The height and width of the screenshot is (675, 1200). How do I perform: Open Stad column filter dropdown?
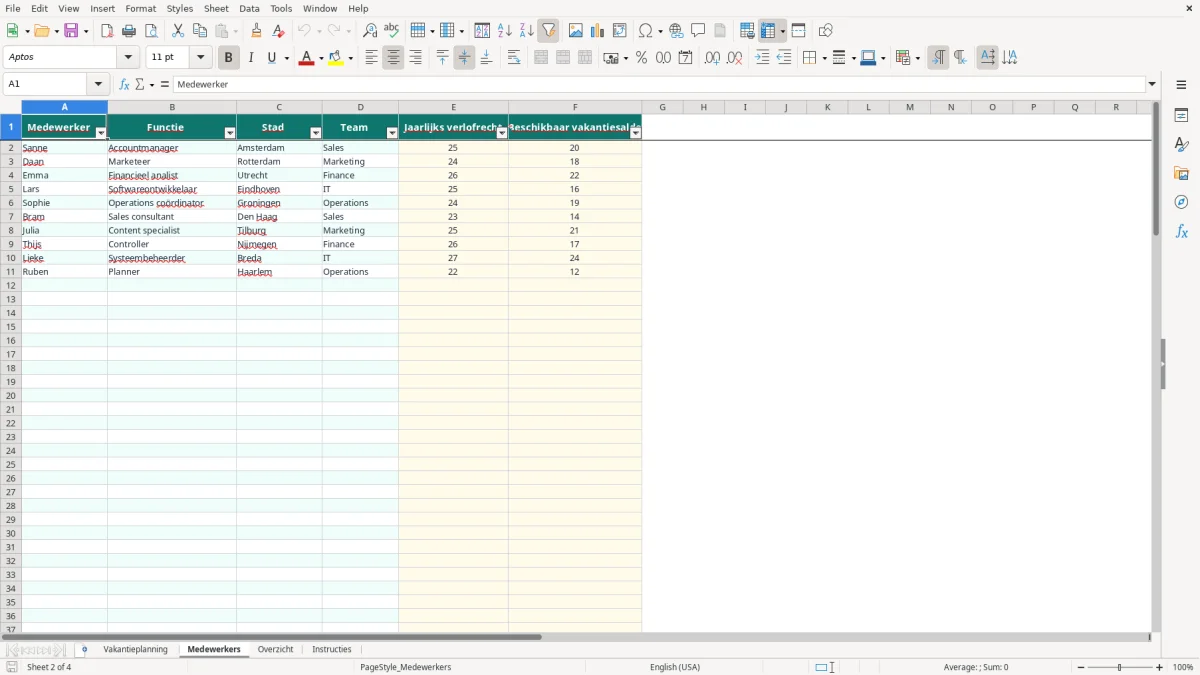coord(316,133)
